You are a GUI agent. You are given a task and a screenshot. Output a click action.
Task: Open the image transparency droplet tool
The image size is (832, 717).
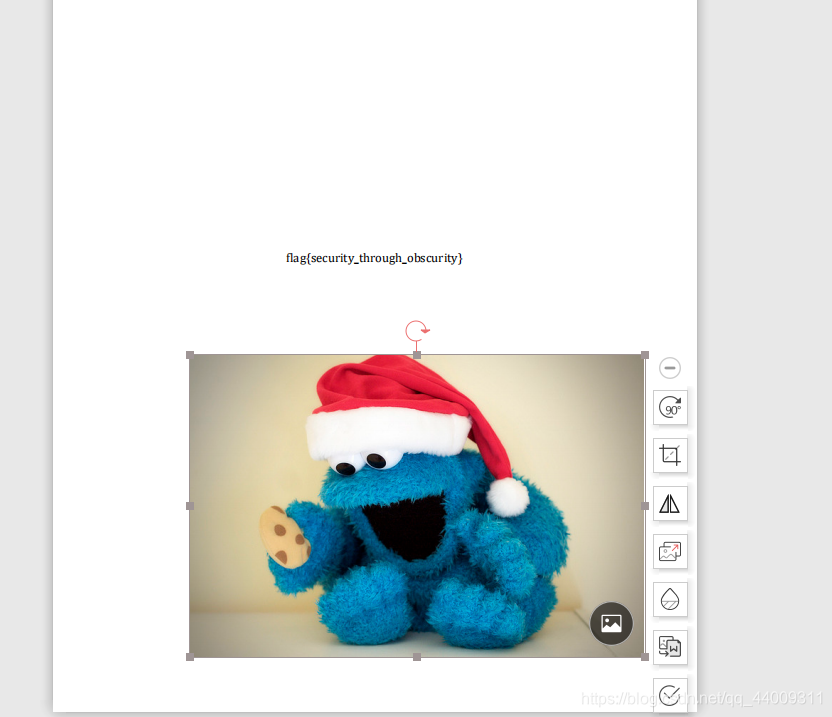coord(670,600)
